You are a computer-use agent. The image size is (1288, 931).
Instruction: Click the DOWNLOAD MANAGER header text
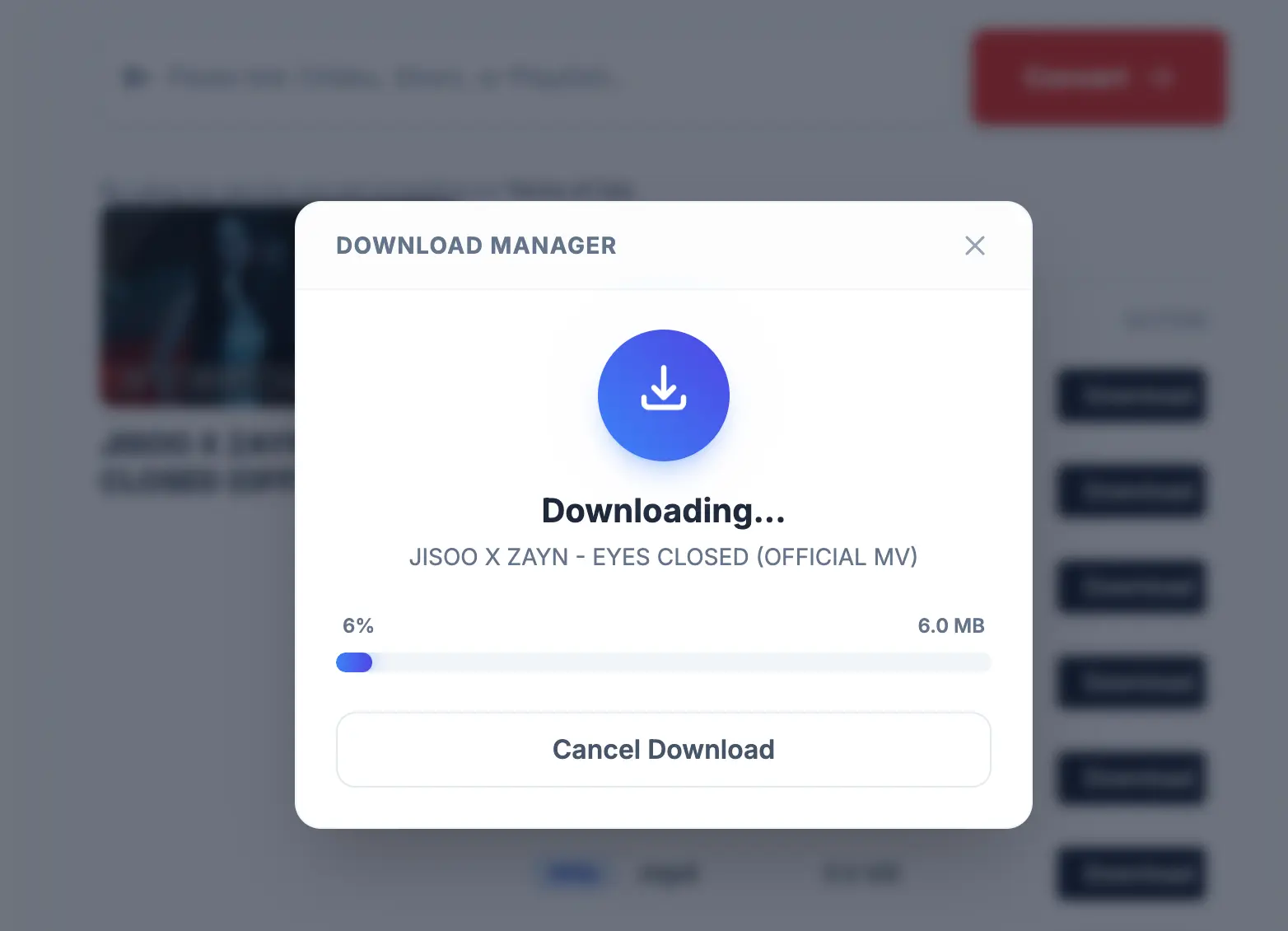(476, 246)
